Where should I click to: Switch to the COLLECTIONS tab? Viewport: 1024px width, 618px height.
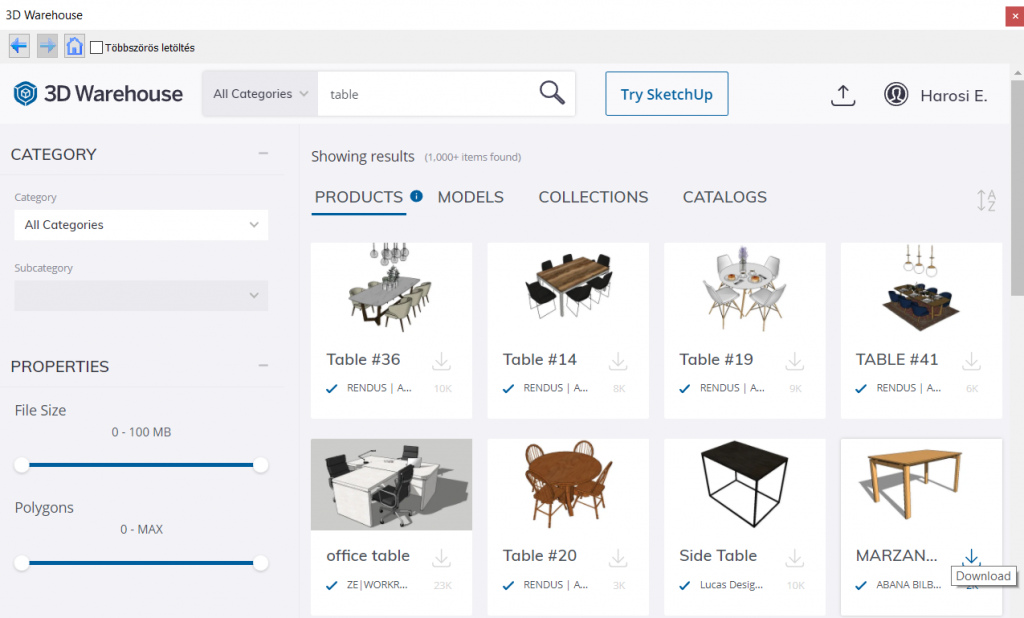[x=593, y=197]
